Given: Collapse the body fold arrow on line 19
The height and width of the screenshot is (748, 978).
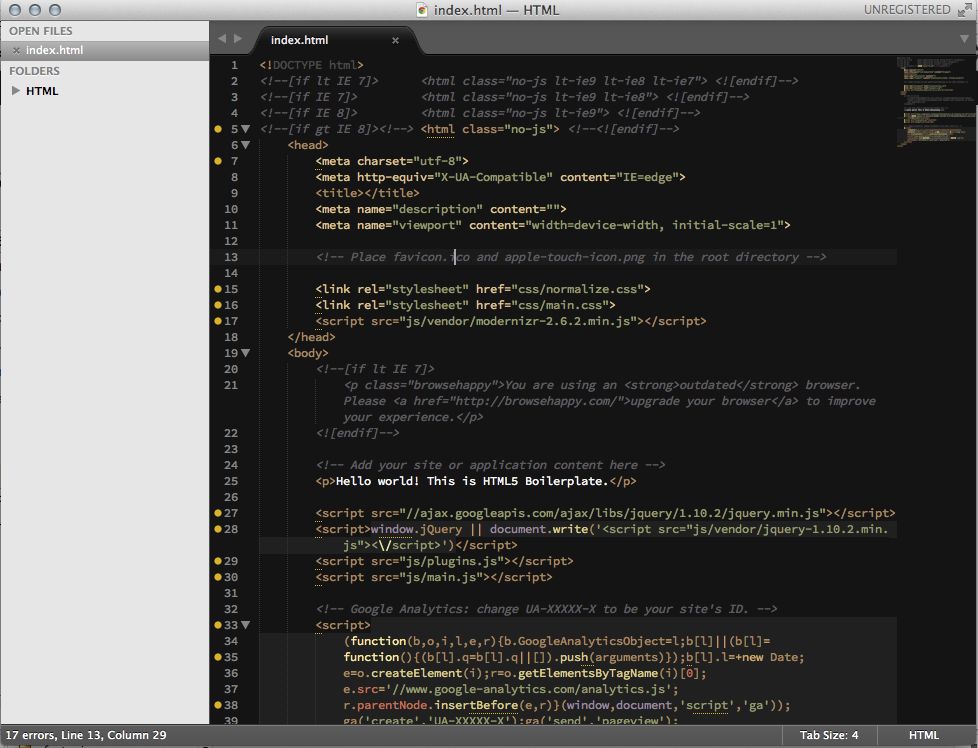Looking at the screenshot, I should tap(246, 353).
